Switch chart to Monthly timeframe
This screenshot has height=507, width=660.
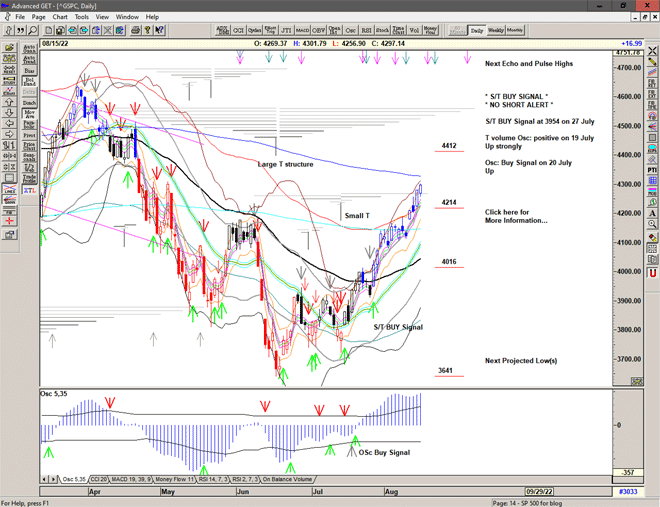point(515,29)
